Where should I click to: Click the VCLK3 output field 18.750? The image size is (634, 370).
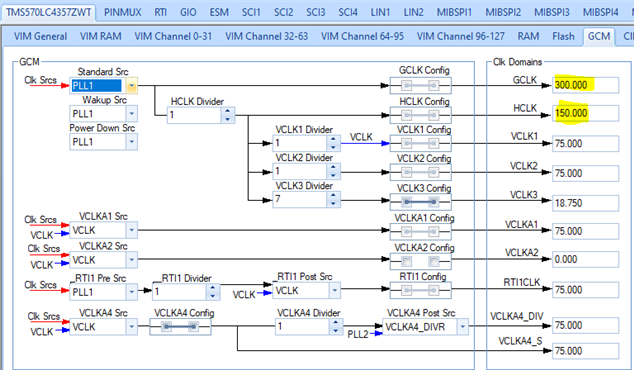(585, 203)
